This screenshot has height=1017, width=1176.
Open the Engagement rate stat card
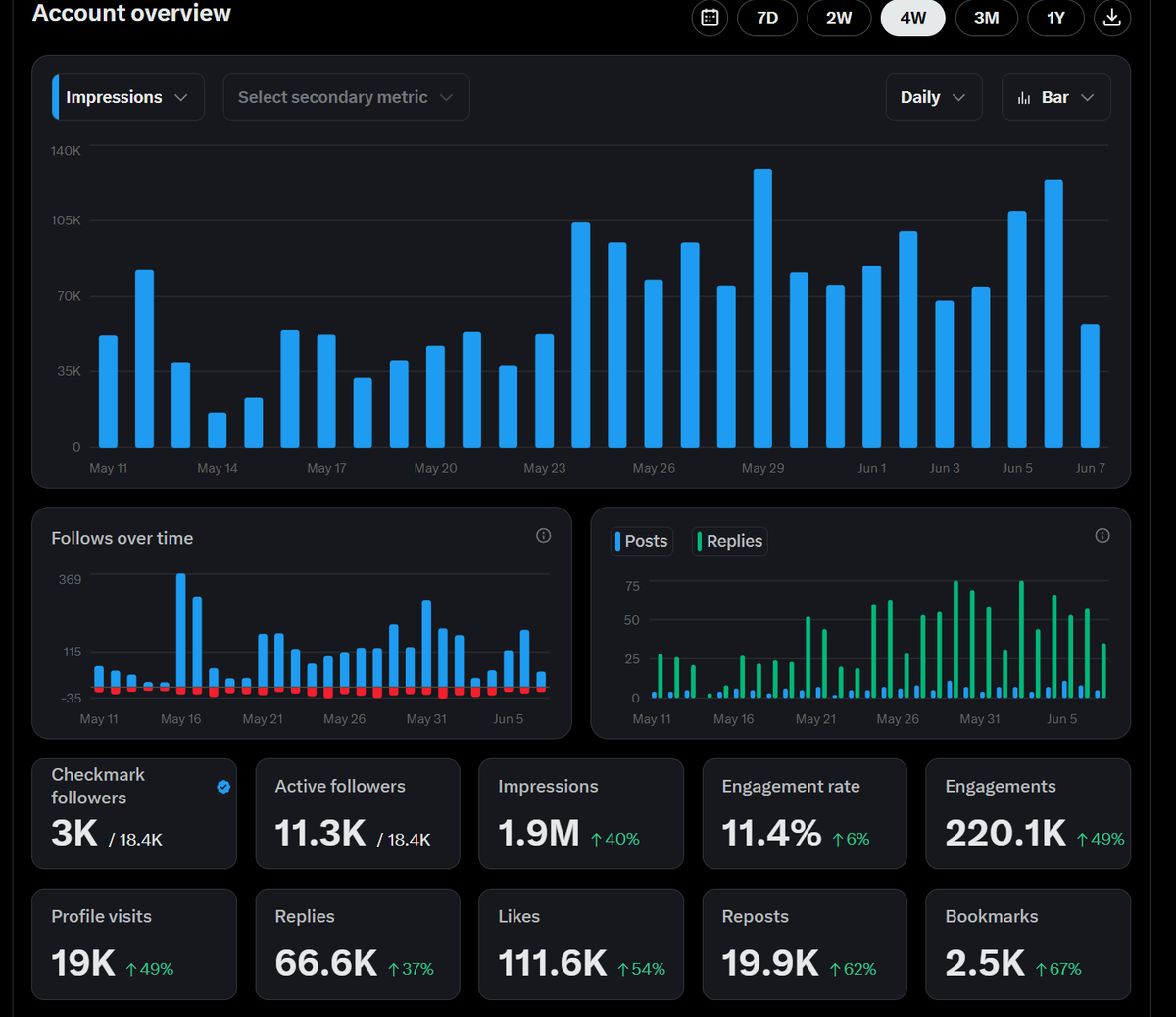pos(805,814)
